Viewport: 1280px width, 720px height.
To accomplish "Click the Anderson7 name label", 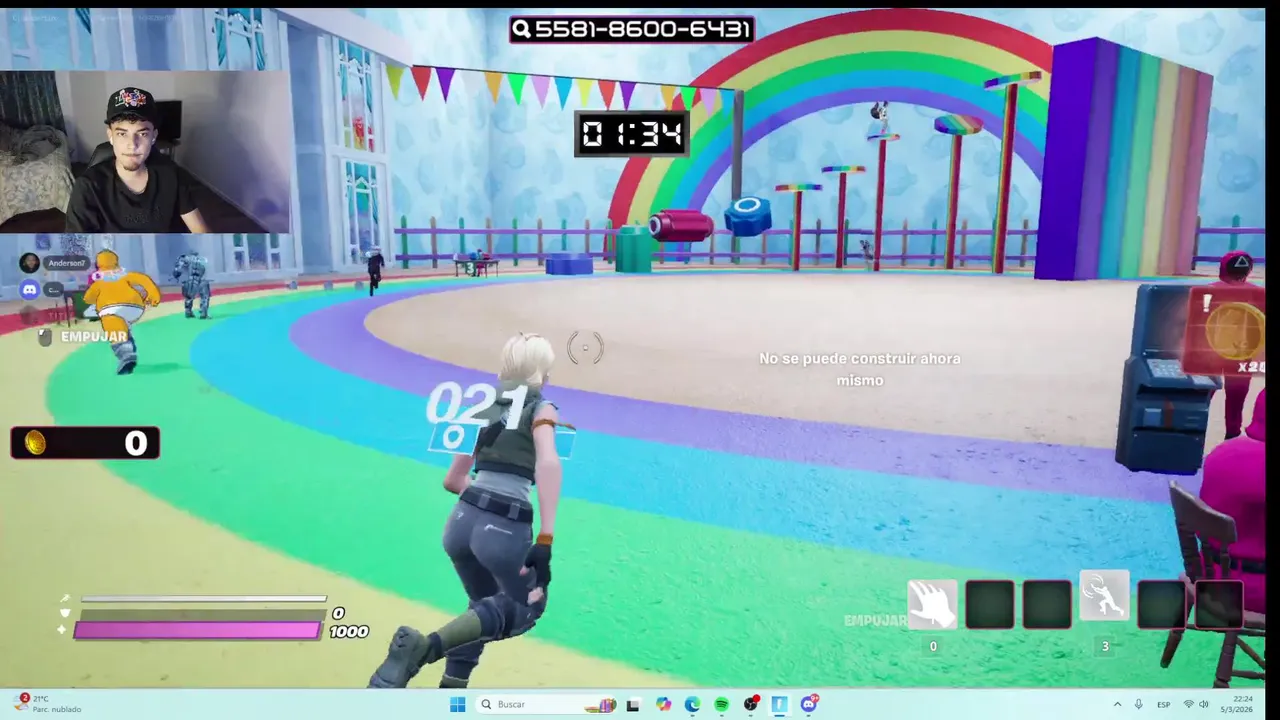I will point(66,263).
